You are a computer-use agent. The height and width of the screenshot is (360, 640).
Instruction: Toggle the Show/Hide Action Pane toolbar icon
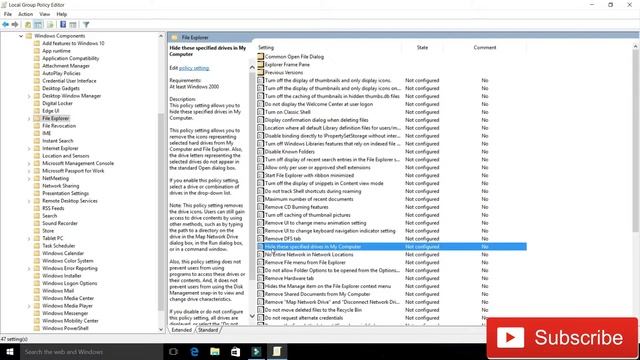[73, 24]
